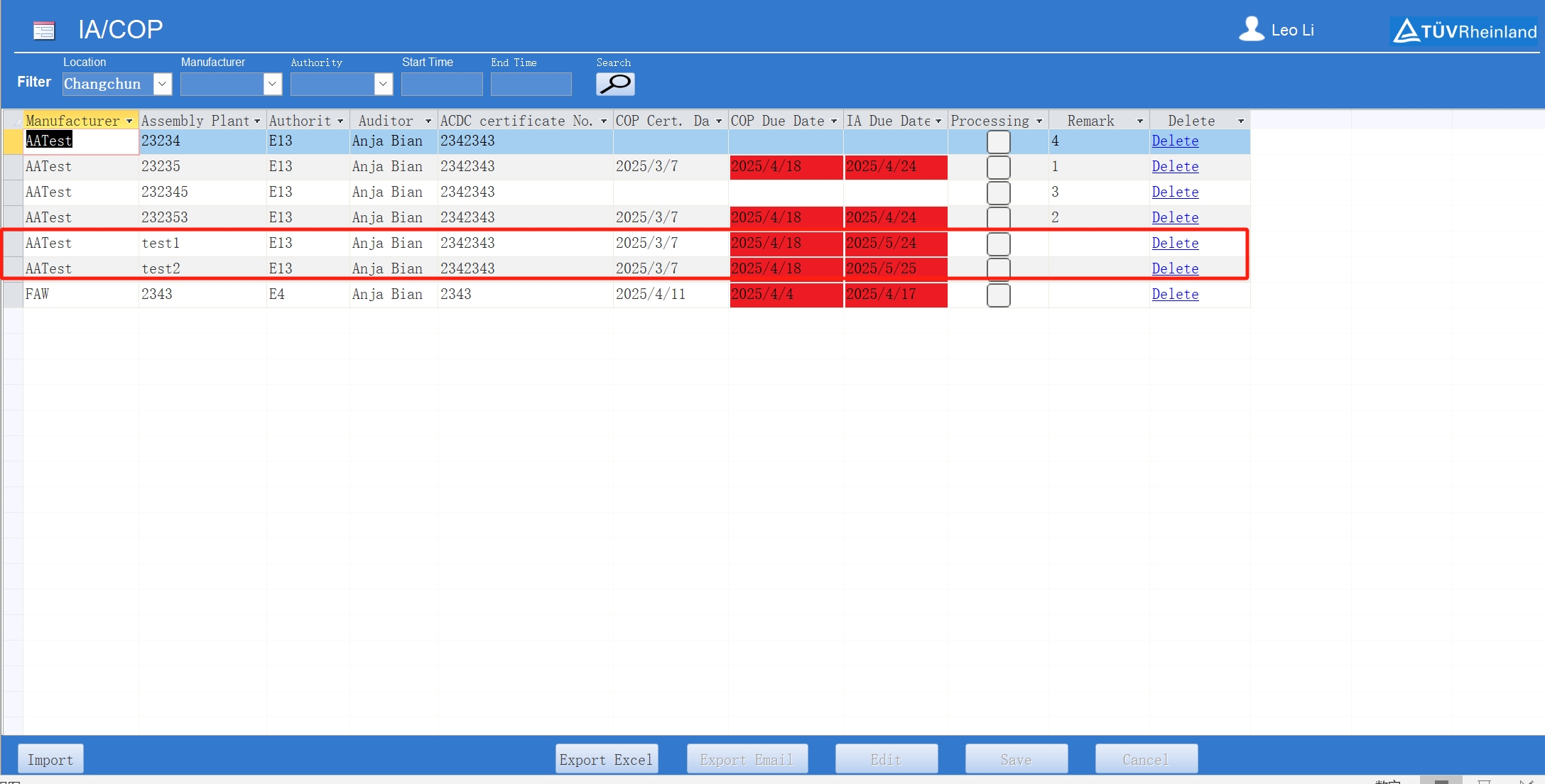Click Delete link for plant 232345

click(x=1175, y=192)
